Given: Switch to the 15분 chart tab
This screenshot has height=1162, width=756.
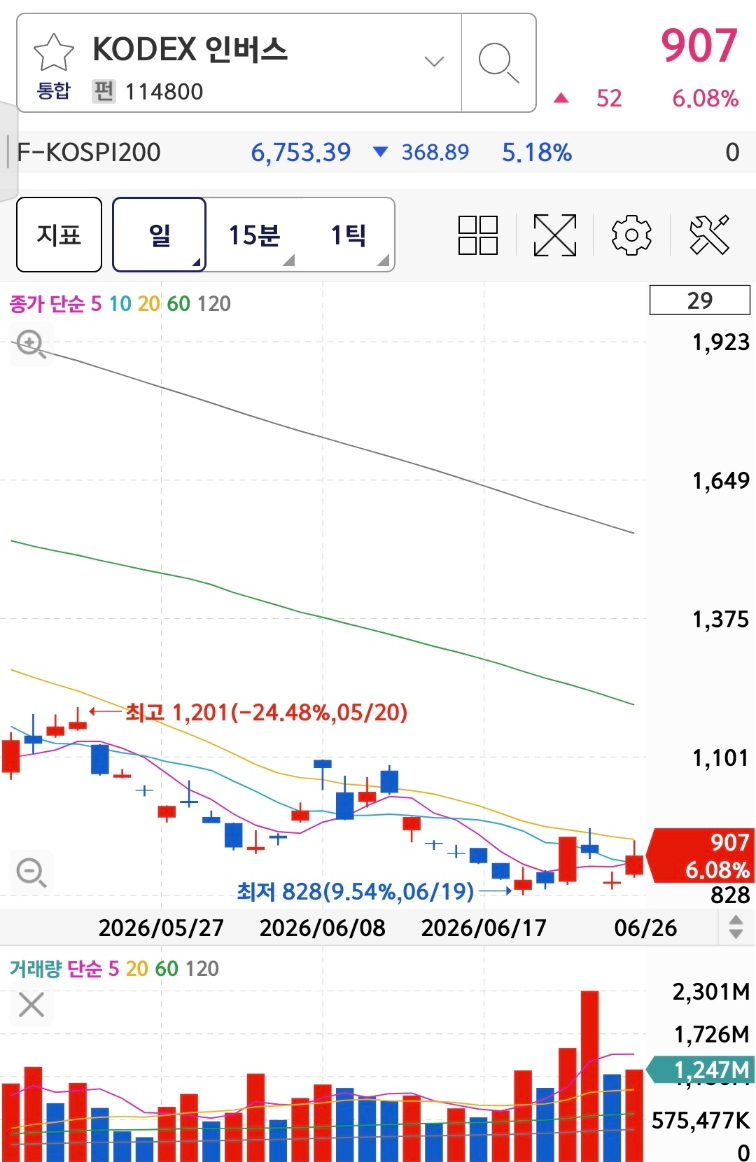Looking at the screenshot, I should tap(254, 235).
